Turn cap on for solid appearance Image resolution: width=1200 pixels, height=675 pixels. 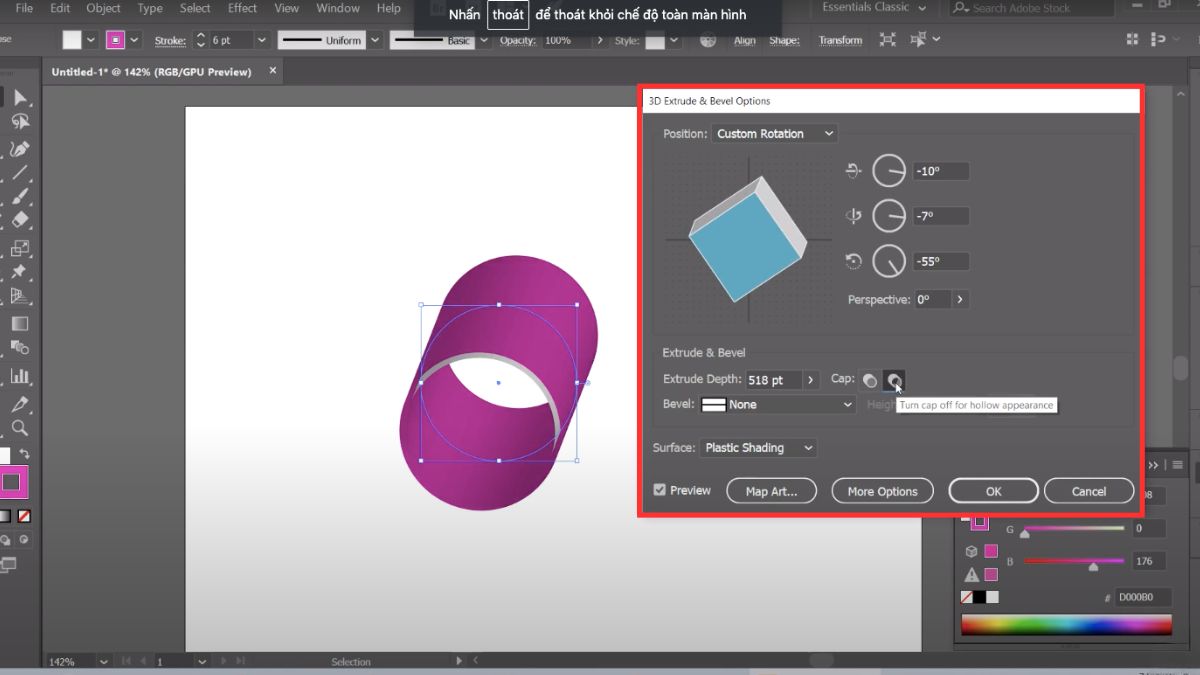pos(871,380)
